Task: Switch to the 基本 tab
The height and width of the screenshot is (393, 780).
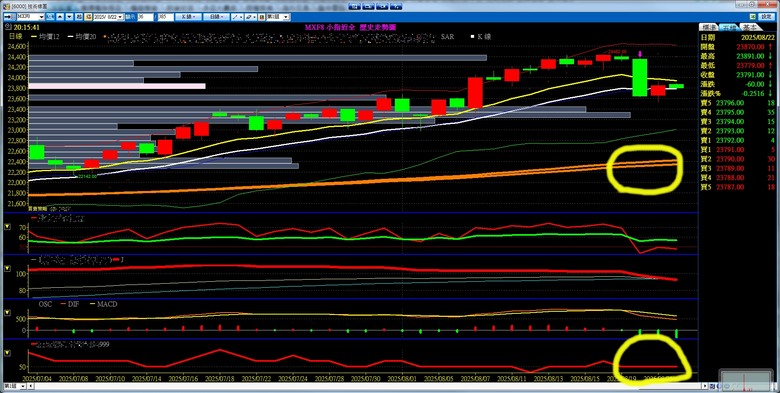Action: 749,27
